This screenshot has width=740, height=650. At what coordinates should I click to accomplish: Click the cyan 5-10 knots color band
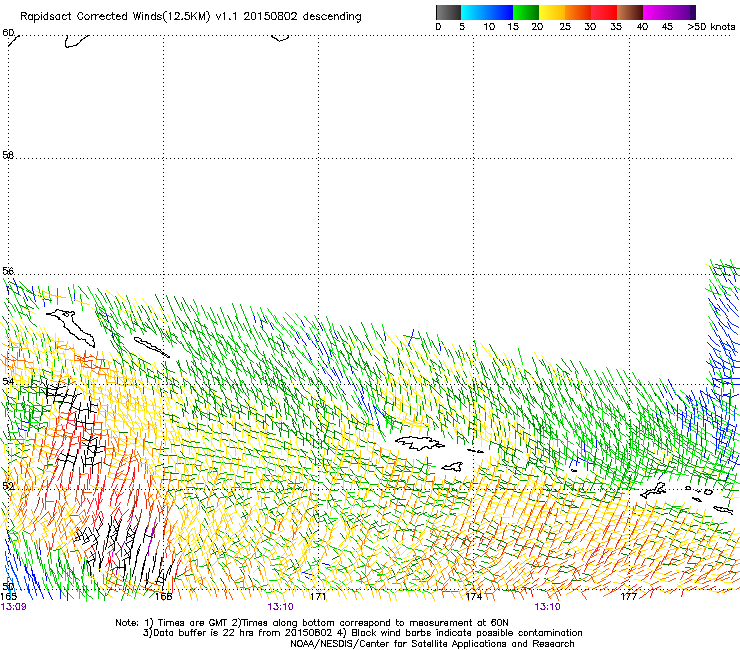(474, 12)
